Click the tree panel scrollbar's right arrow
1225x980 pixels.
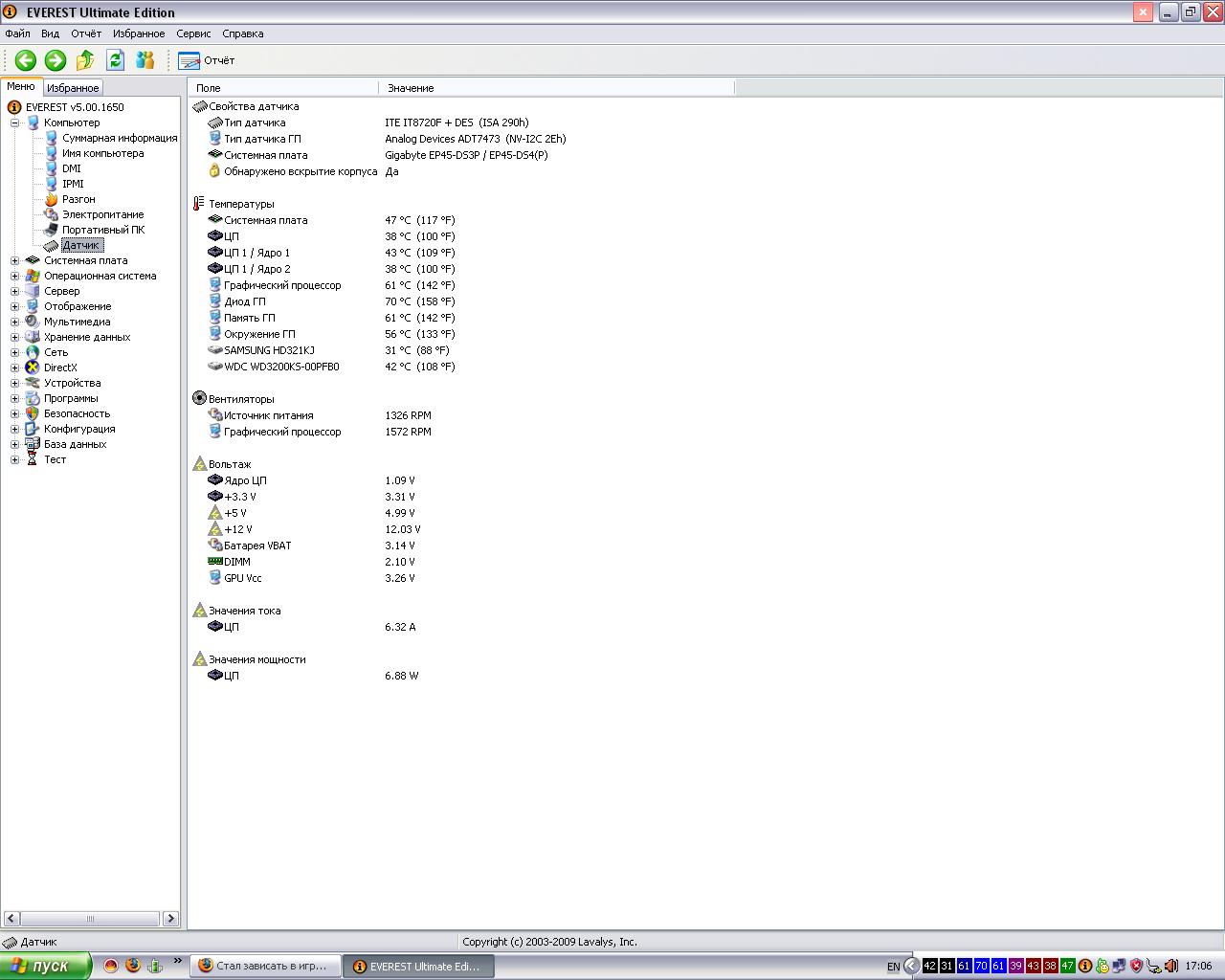pyautogui.click(x=170, y=919)
